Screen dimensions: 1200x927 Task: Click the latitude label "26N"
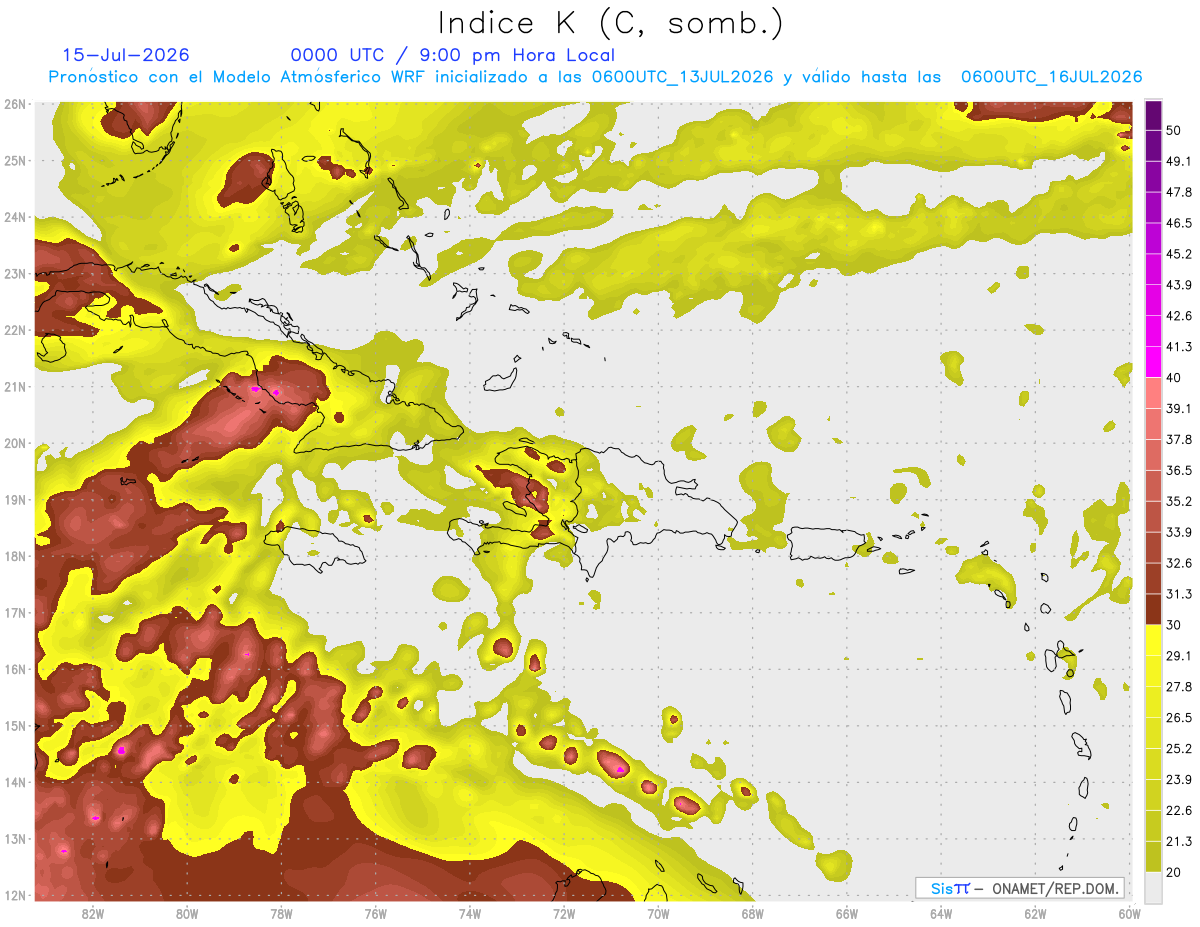[15, 104]
